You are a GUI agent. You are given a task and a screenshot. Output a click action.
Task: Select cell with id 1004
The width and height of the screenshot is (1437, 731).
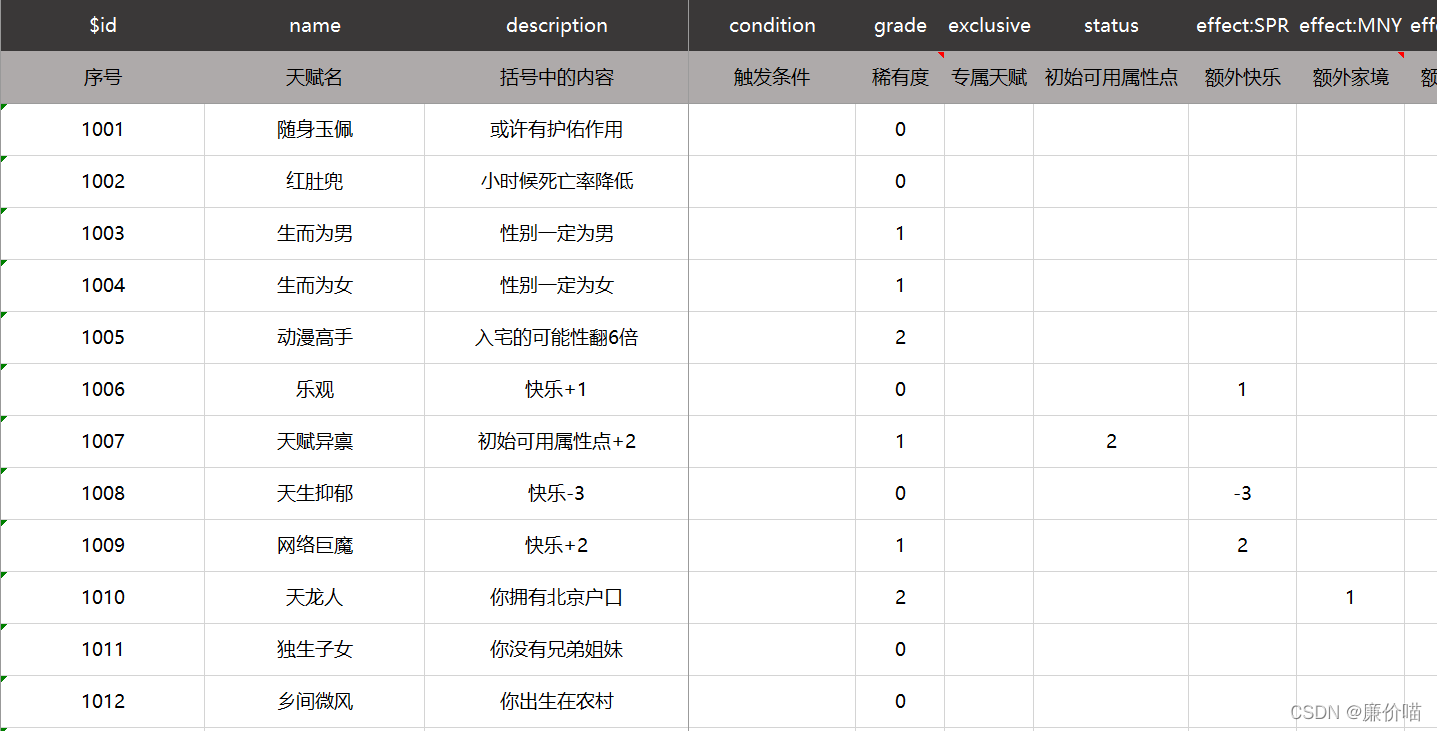(102, 285)
